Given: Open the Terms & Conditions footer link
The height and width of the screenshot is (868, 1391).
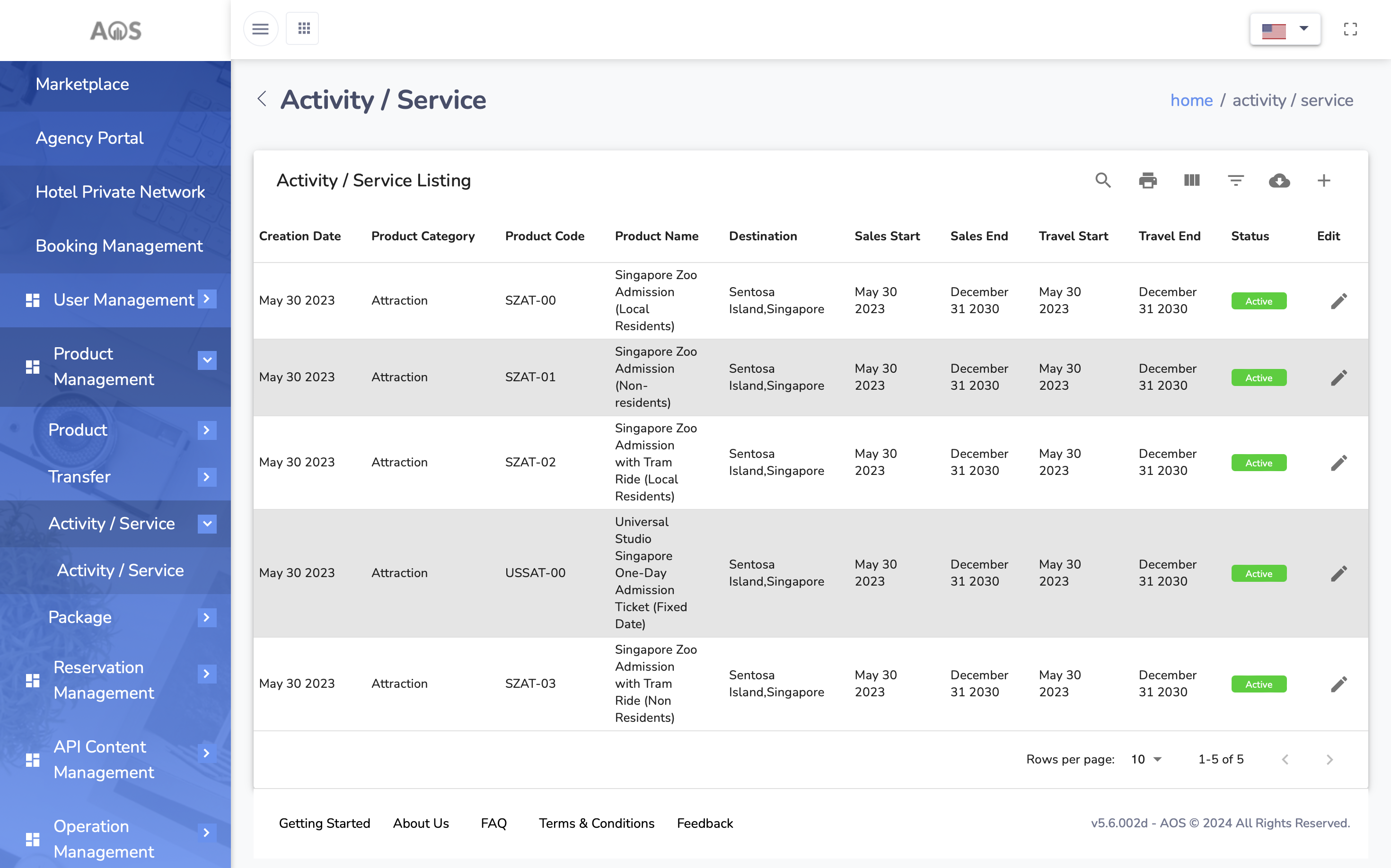Looking at the screenshot, I should tap(596, 823).
